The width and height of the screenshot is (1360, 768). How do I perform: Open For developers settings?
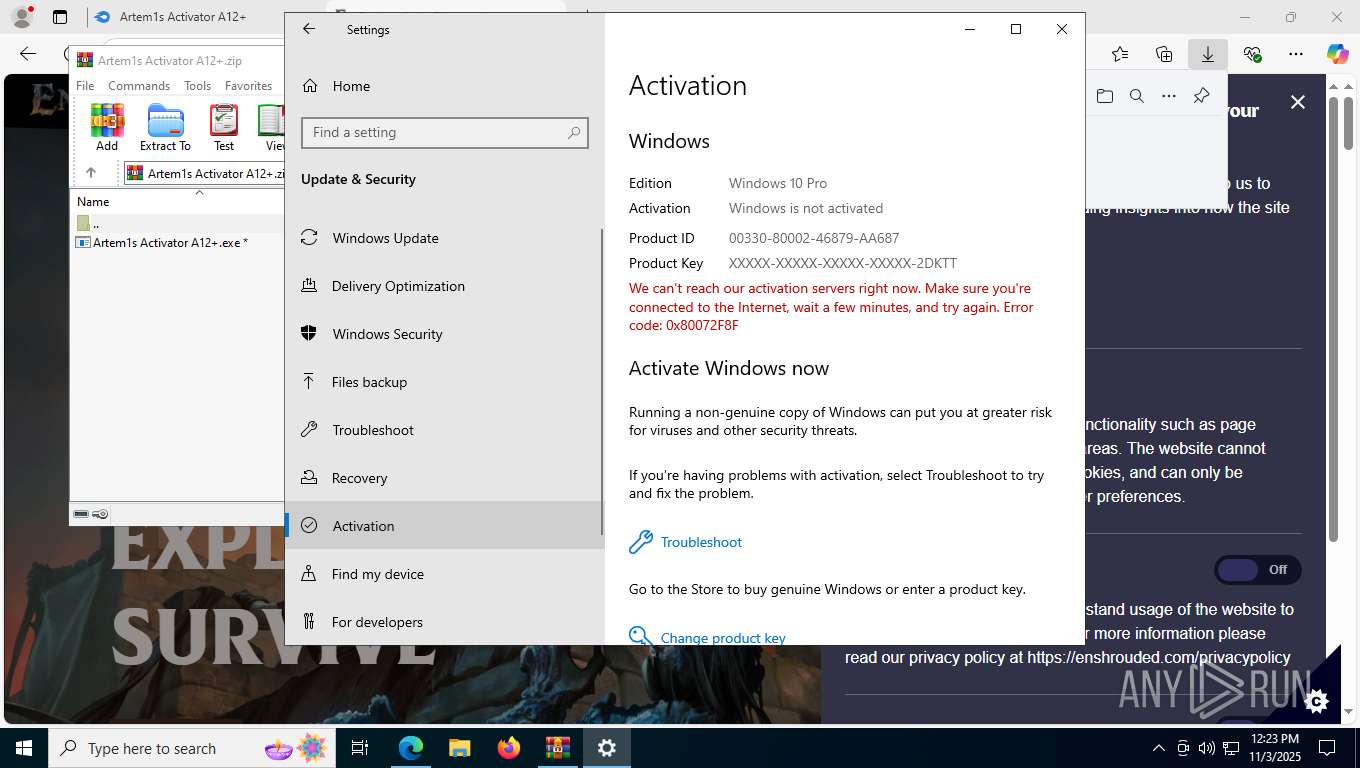coord(445,622)
